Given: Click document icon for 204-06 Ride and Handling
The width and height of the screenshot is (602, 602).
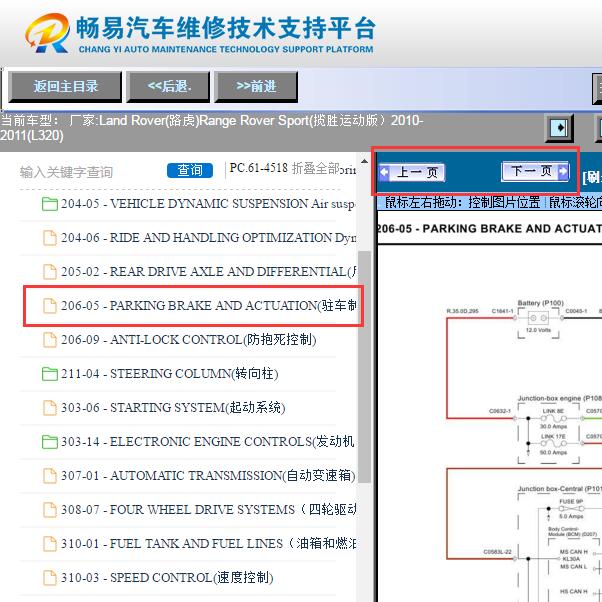Looking at the screenshot, I should (x=50, y=238).
